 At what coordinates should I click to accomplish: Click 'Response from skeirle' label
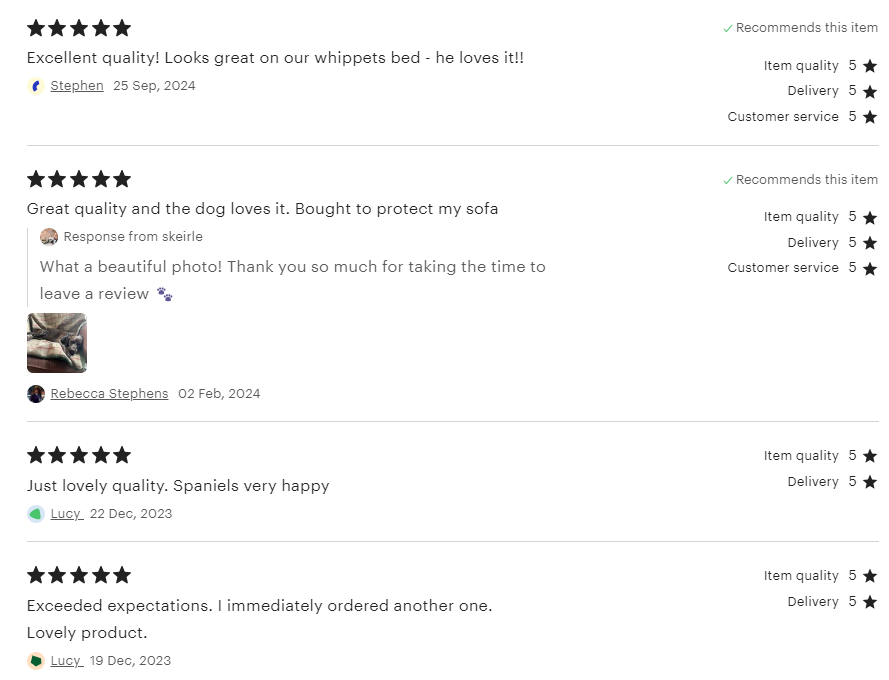click(133, 236)
